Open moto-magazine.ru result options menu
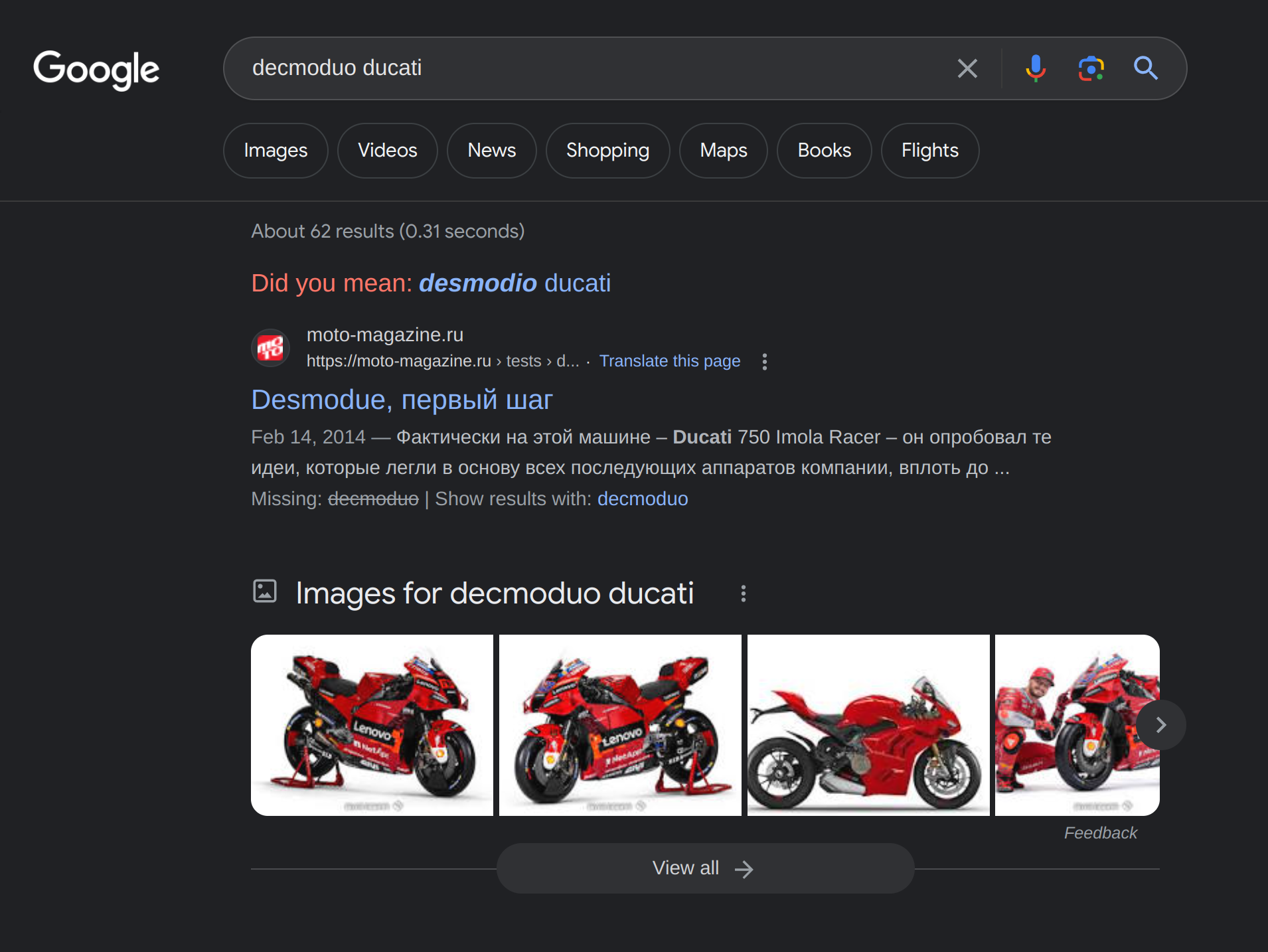1268x952 pixels. [x=765, y=362]
